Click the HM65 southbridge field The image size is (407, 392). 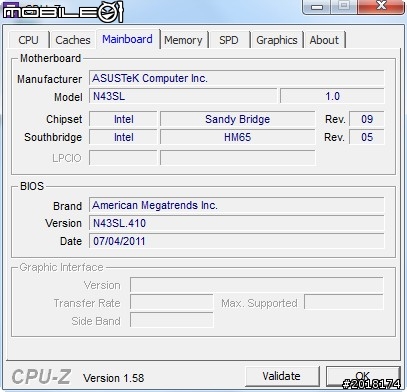tap(237, 137)
